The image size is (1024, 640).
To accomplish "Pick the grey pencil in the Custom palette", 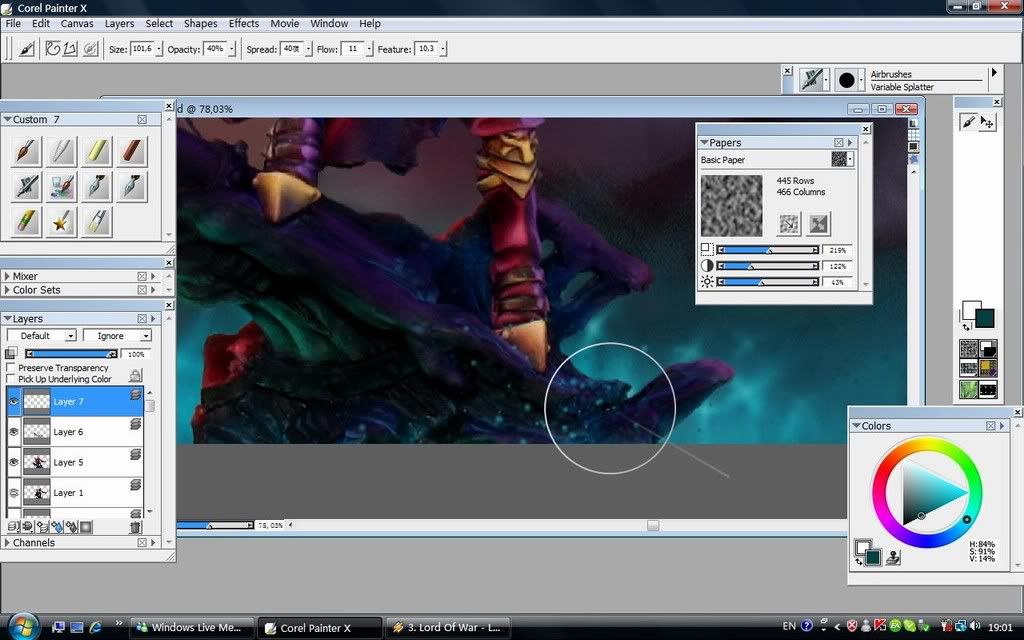I will pos(61,152).
